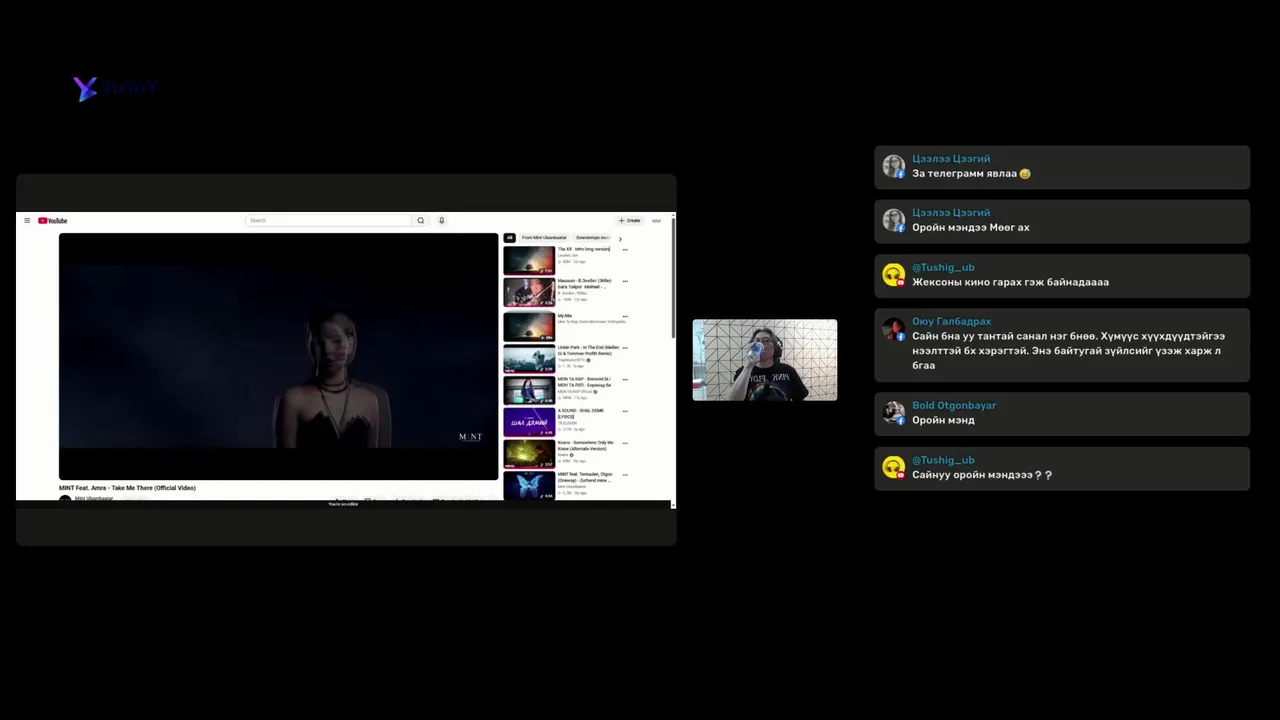1280x720 pixels.
Task: Click the message 'Жексоны кино гарах гэж байнадаааа'
Action: coord(1010,282)
